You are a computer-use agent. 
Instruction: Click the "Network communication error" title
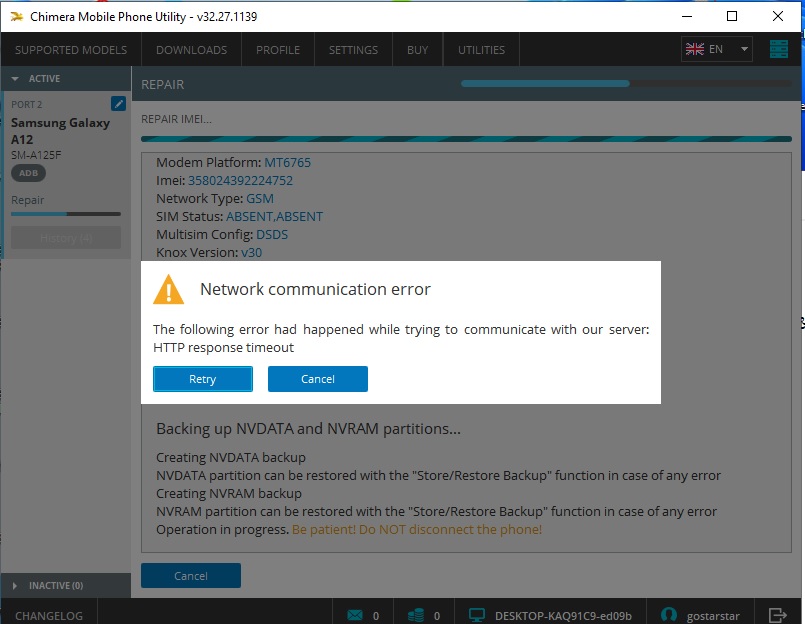315,289
